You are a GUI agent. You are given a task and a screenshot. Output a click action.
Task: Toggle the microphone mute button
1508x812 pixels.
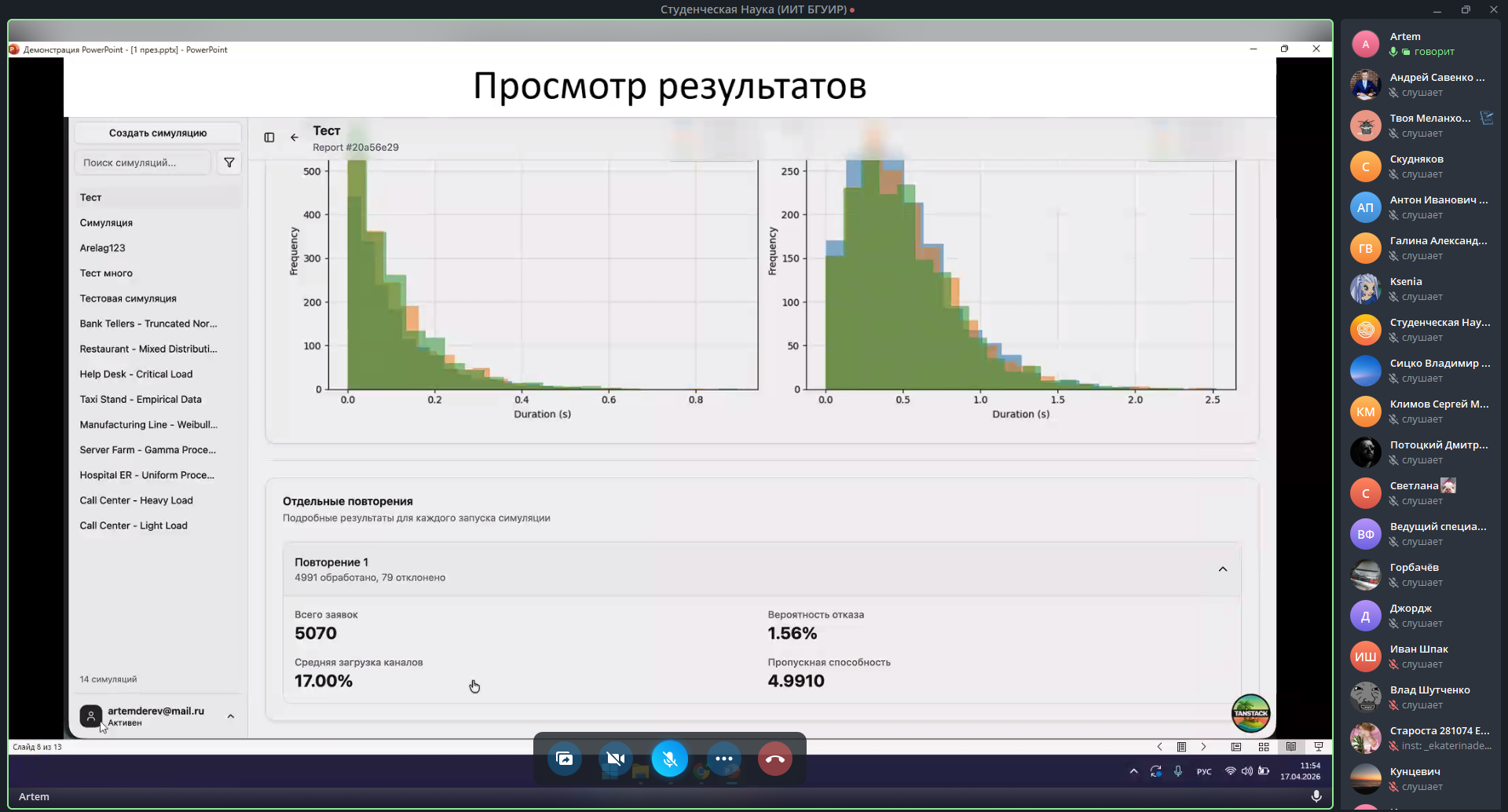pos(670,759)
